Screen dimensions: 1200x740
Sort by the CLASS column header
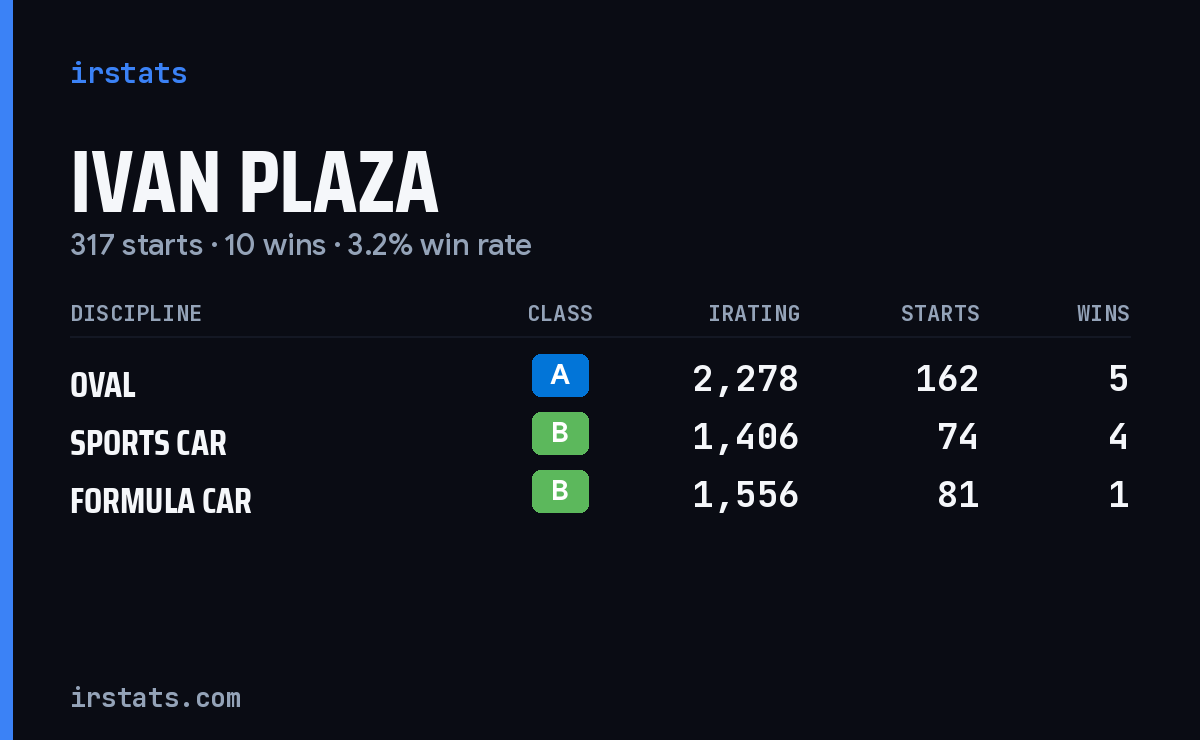(x=560, y=313)
